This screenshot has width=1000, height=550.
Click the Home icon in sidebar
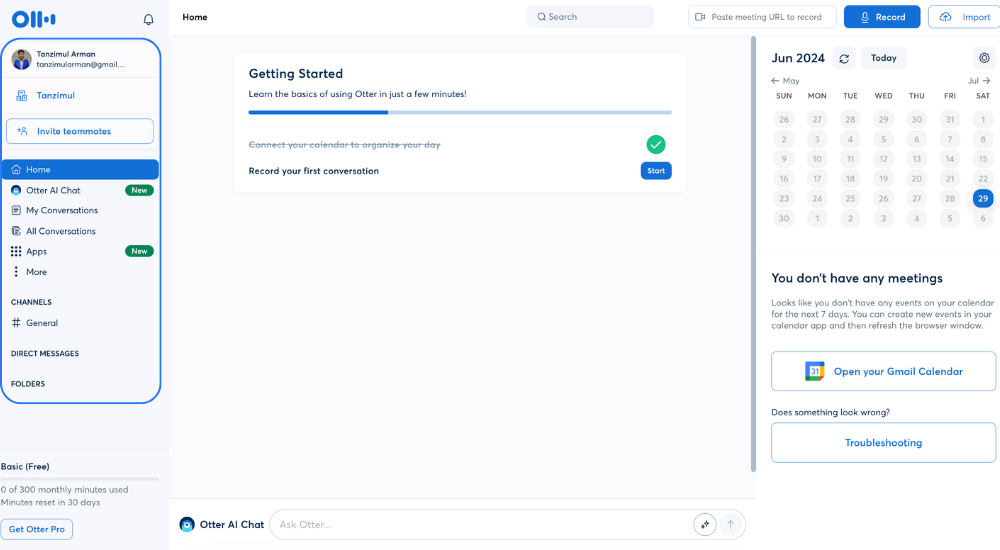pyautogui.click(x=16, y=169)
